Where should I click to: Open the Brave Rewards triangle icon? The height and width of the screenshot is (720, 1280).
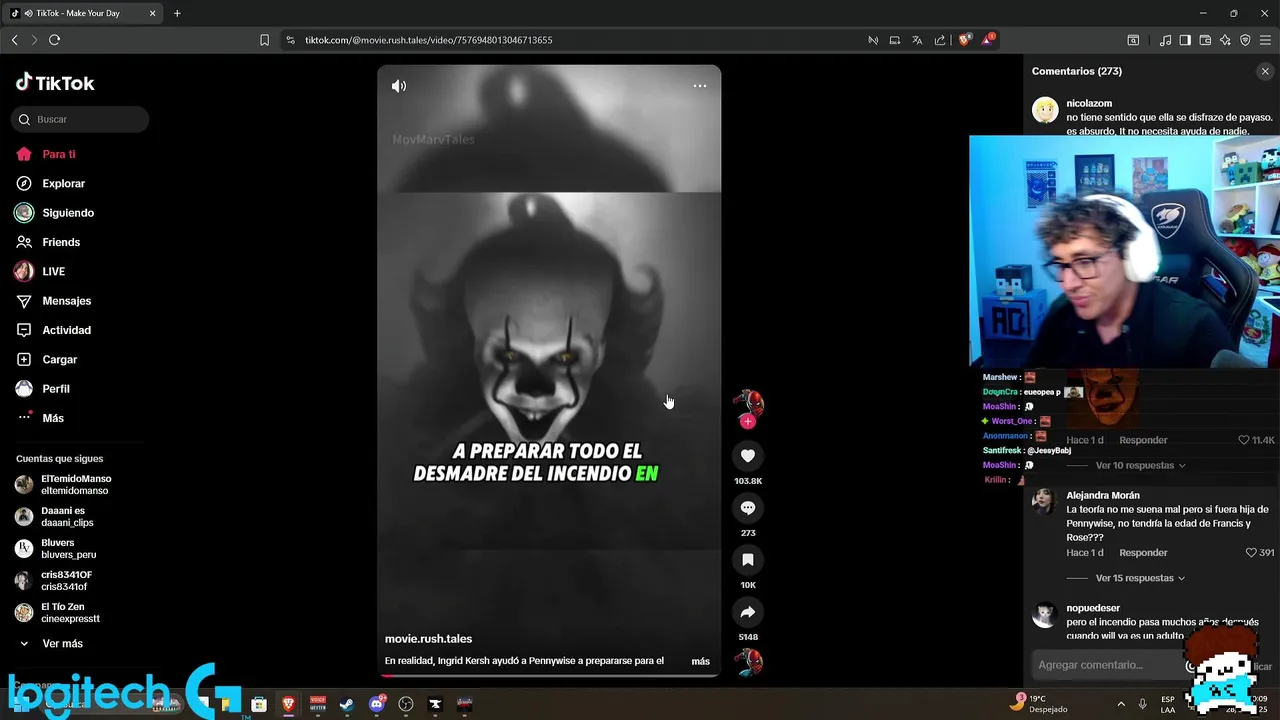(x=988, y=40)
